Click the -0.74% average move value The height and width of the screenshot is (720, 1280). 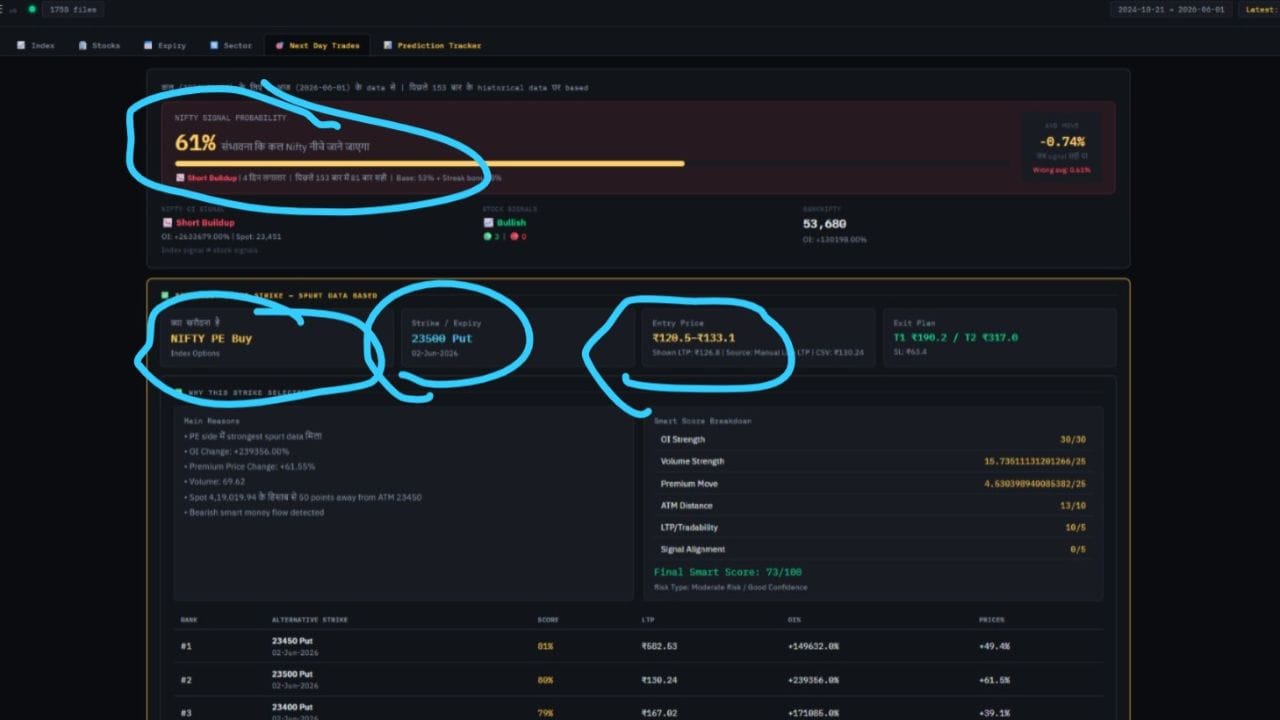tap(1062, 142)
